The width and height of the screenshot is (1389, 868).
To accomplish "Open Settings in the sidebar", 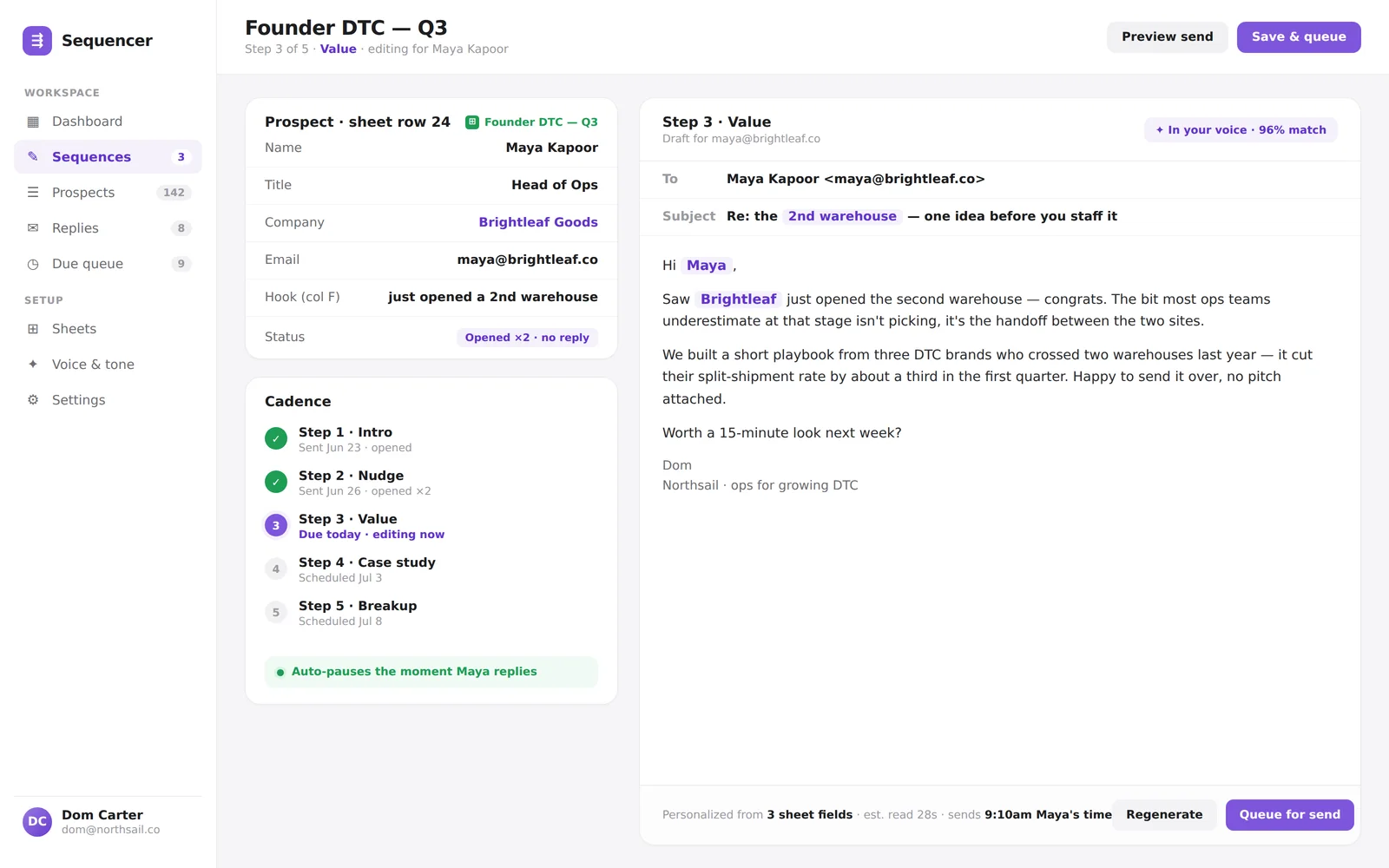I will (x=108, y=400).
